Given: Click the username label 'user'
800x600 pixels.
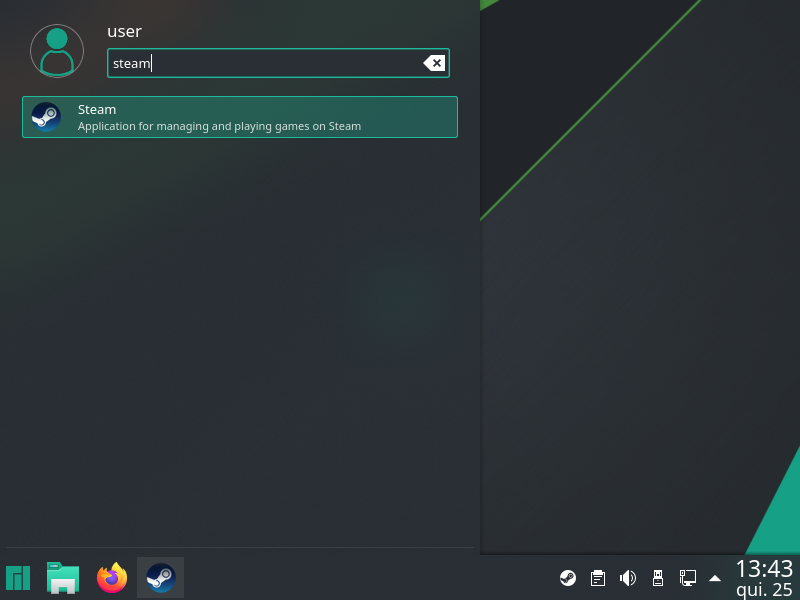Looking at the screenshot, I should pos(124,31).
